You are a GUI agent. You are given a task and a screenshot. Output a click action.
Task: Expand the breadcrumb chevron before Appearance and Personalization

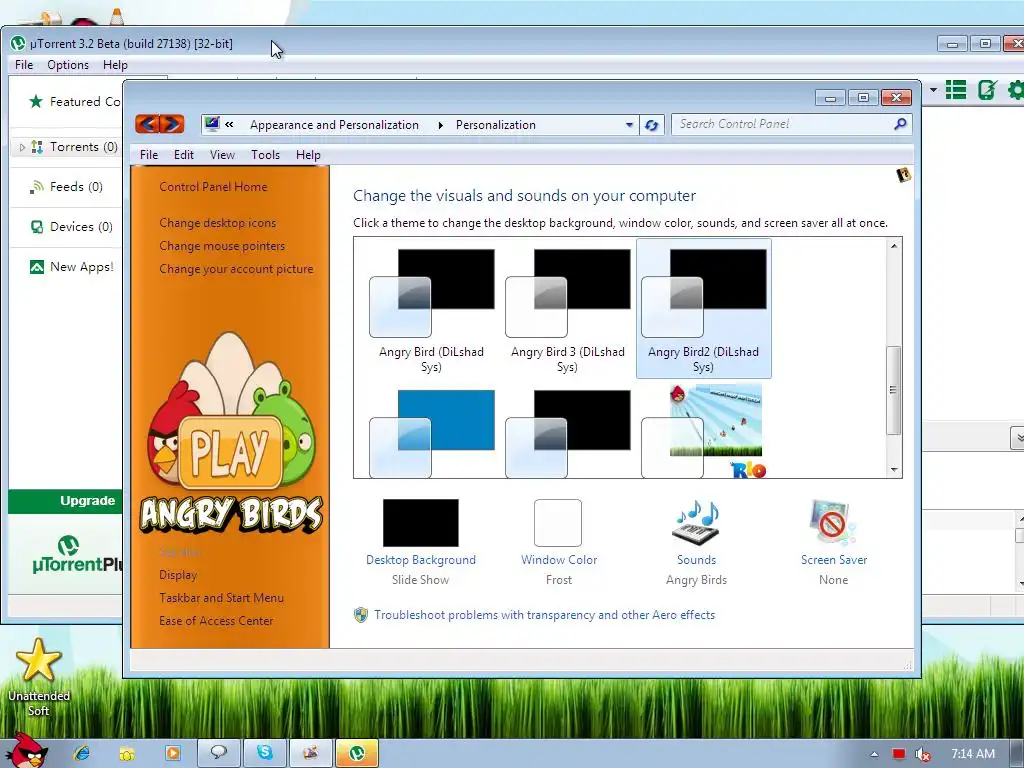pos(229,124)
